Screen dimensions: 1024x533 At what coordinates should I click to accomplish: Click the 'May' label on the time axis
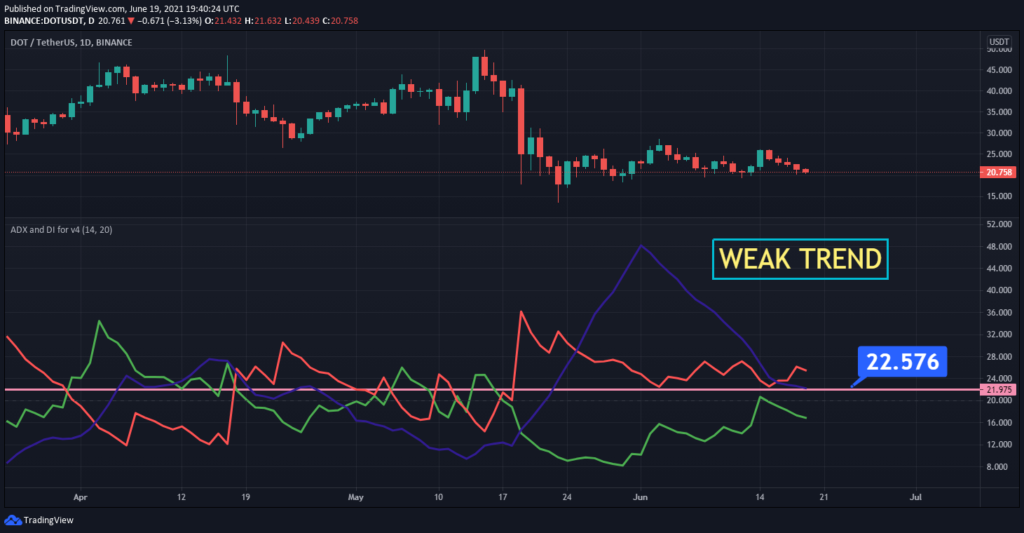click(x=355, y=497)
